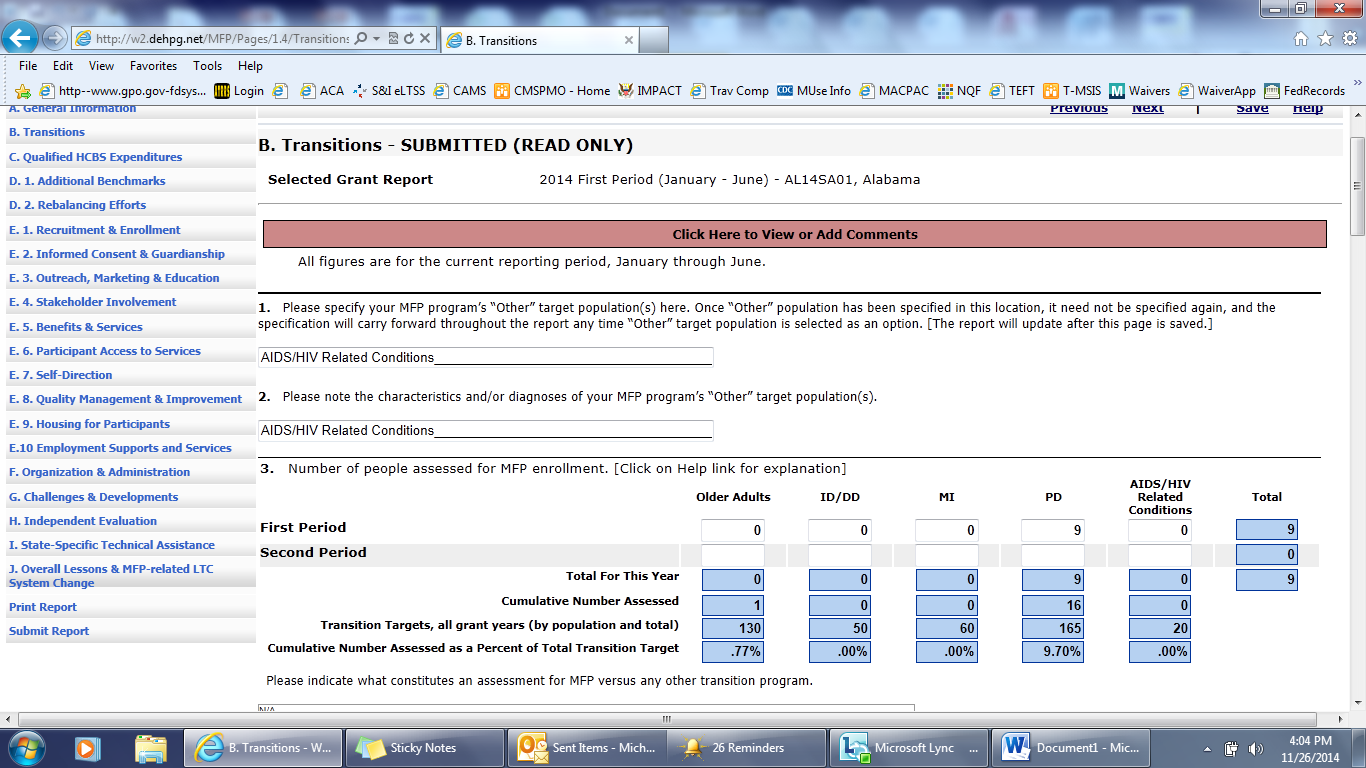This screenshot has width=1366, height=768.
Task: Open the NQF favorite
Action: tap(959, 91)
